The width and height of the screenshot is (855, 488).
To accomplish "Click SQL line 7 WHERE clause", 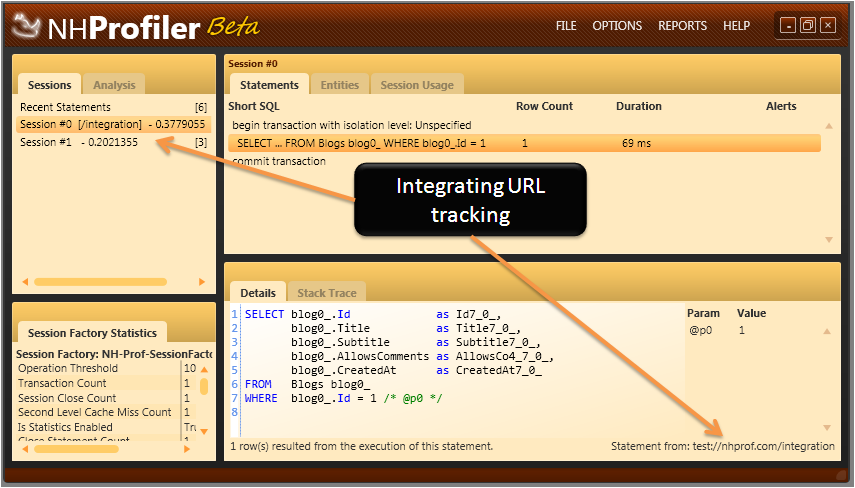I will (344, 398).
